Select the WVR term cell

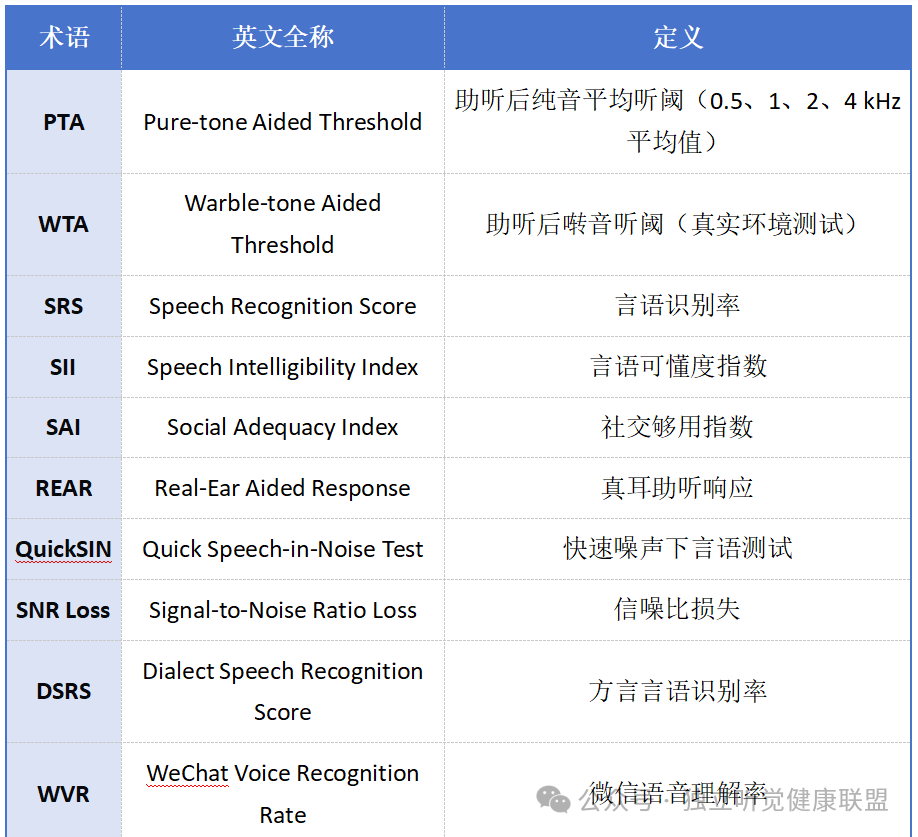[64, 790]
